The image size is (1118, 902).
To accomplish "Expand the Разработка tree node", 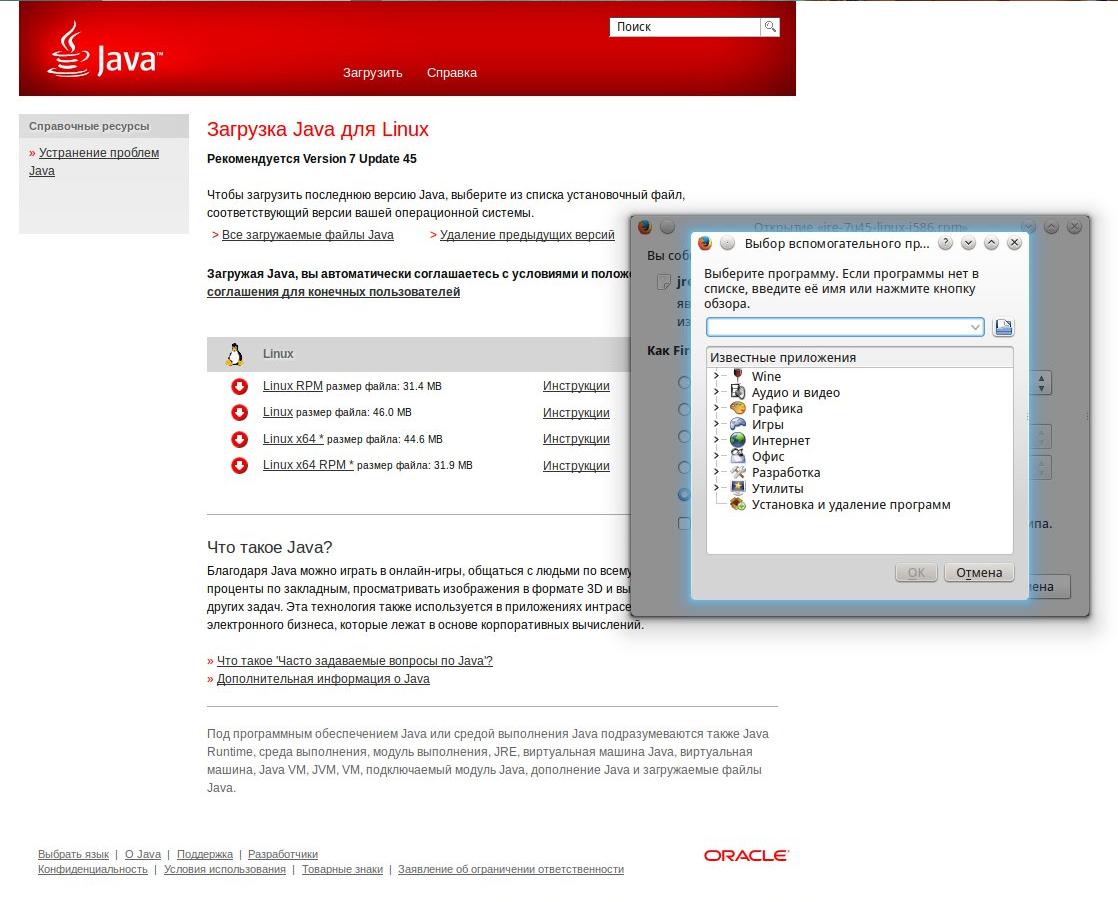I will (x=717, y=472).
